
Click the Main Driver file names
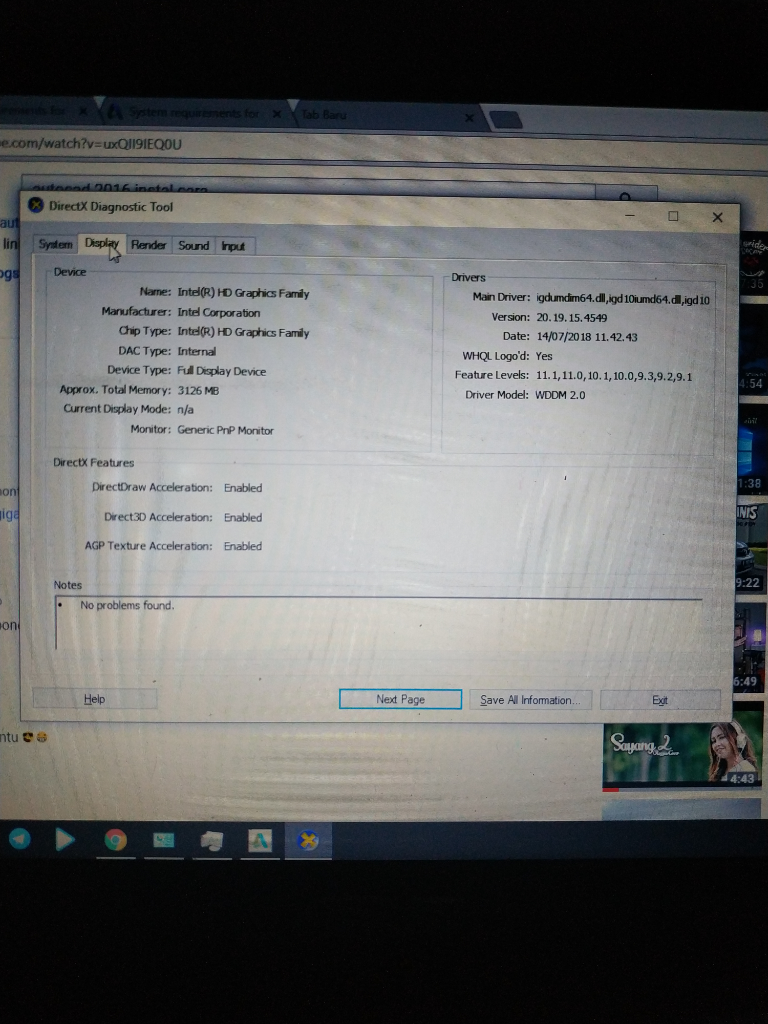click(623, 299)
